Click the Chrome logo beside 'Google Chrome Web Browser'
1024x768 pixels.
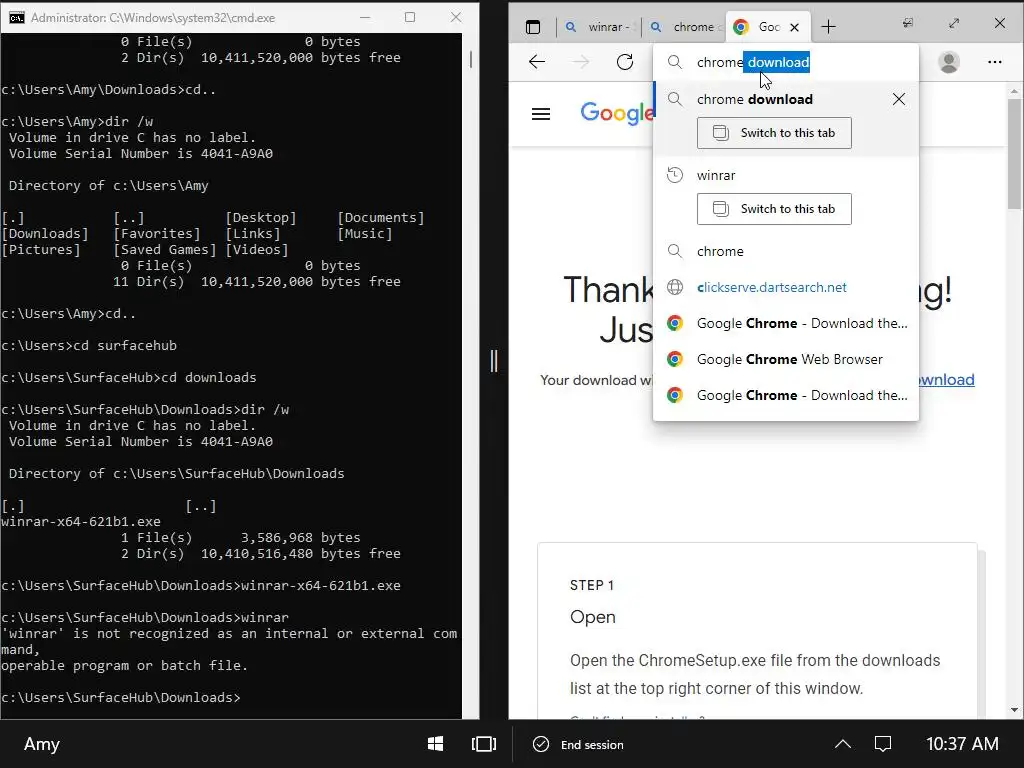pos(675,359)
